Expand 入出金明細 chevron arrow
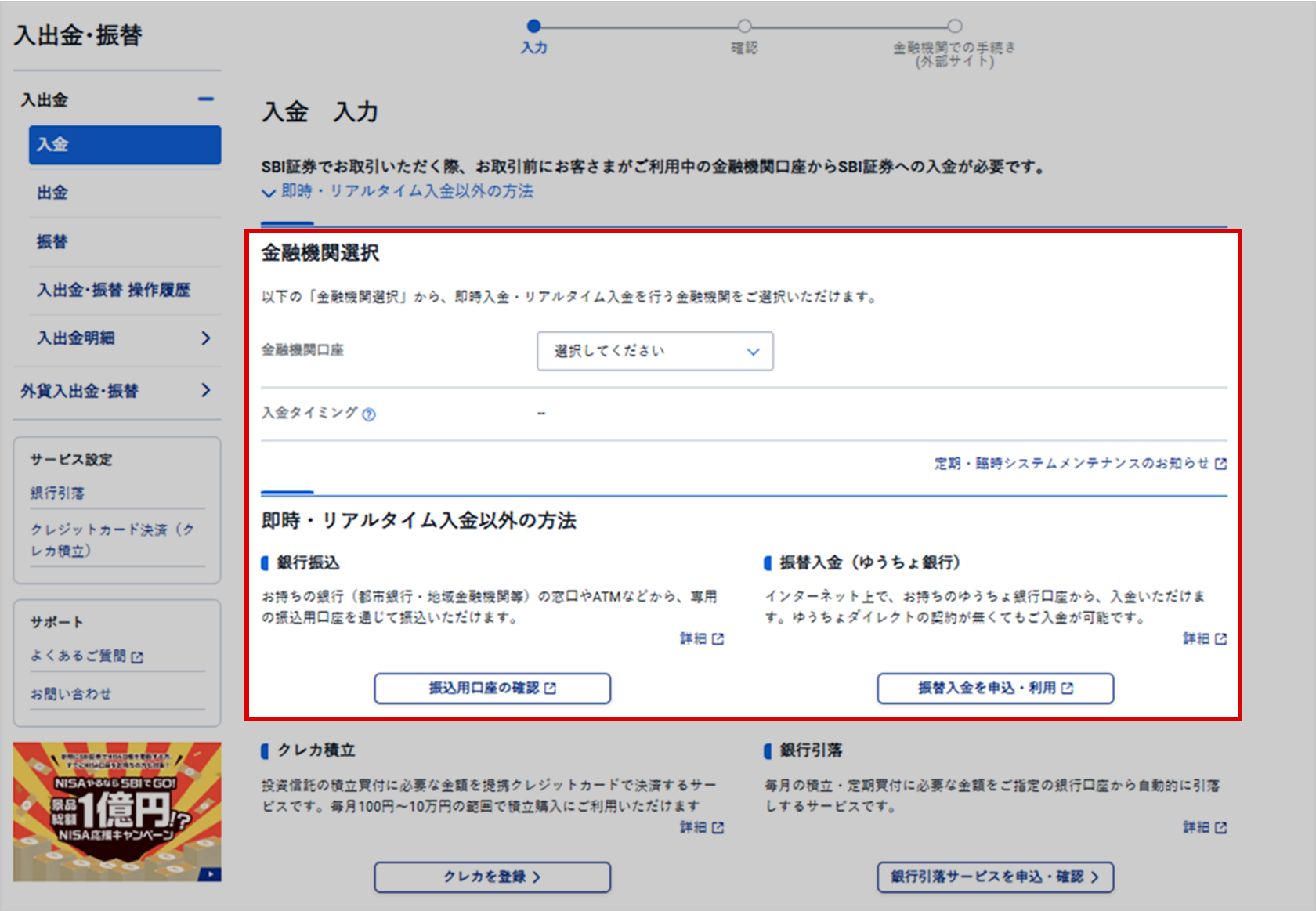 tap(206, 338)
